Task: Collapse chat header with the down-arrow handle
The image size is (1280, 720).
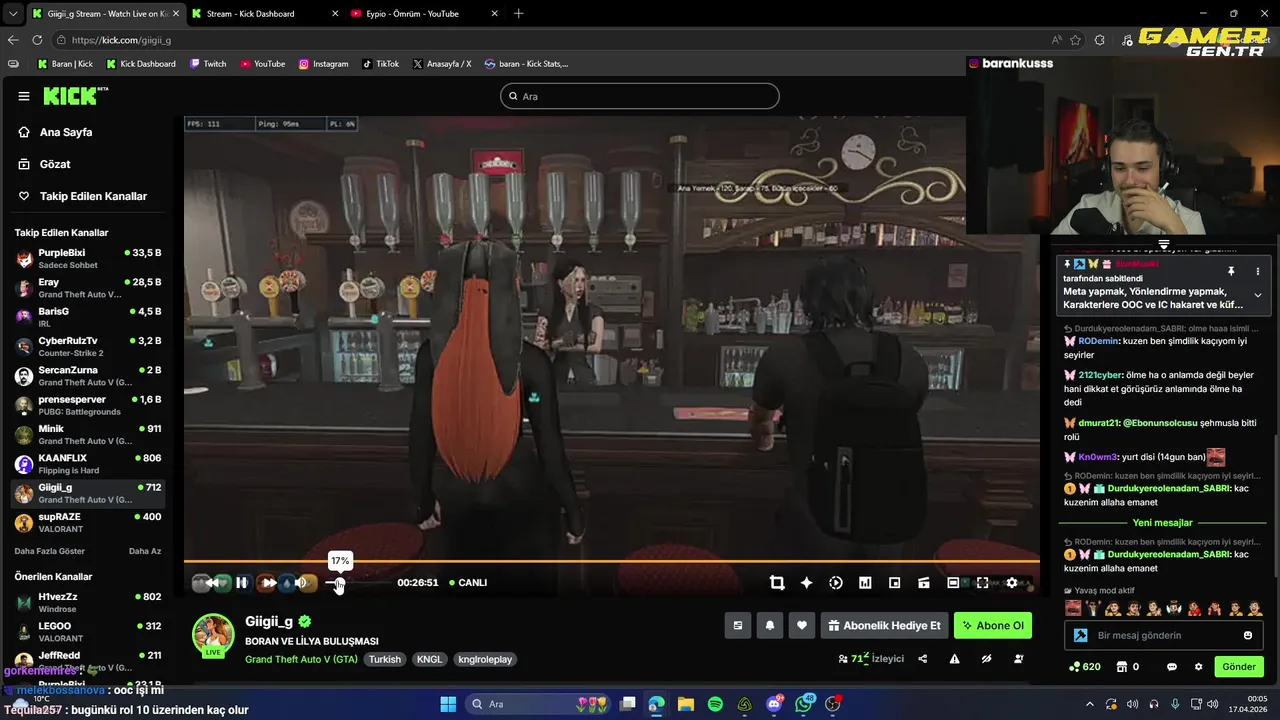Action: (x=1164, y=244)
